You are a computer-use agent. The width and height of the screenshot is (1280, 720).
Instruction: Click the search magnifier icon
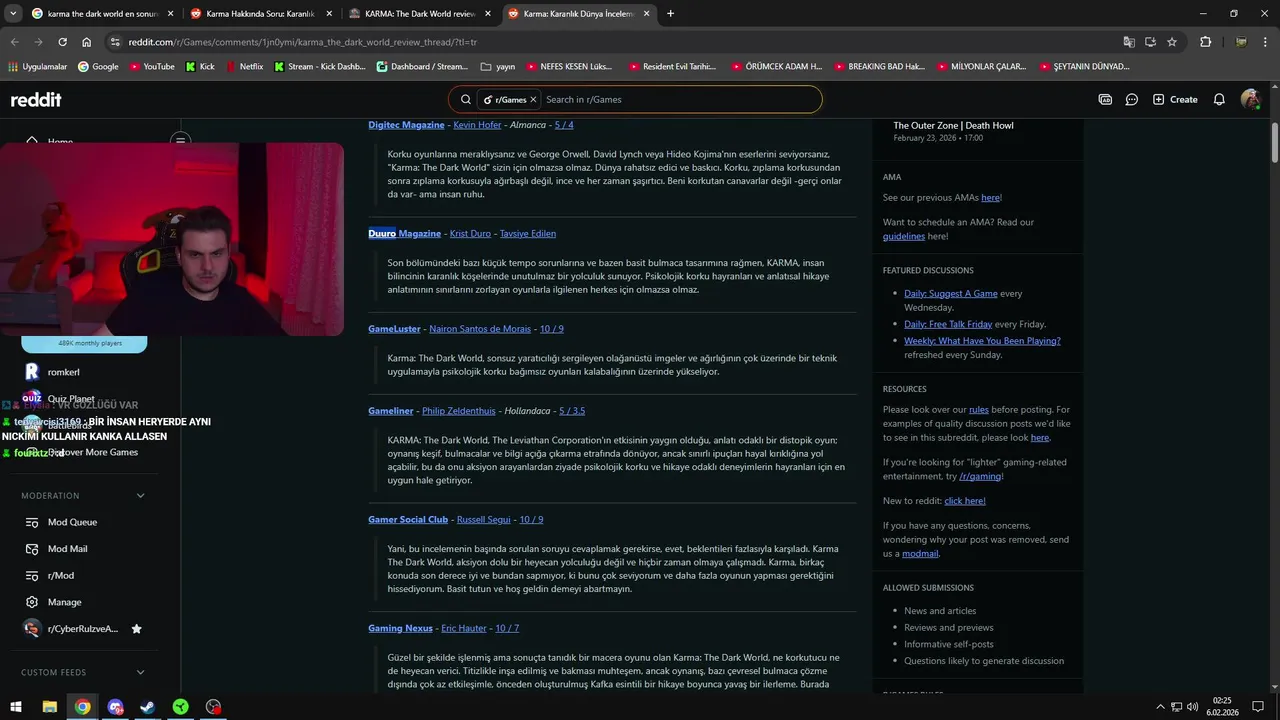466,99
